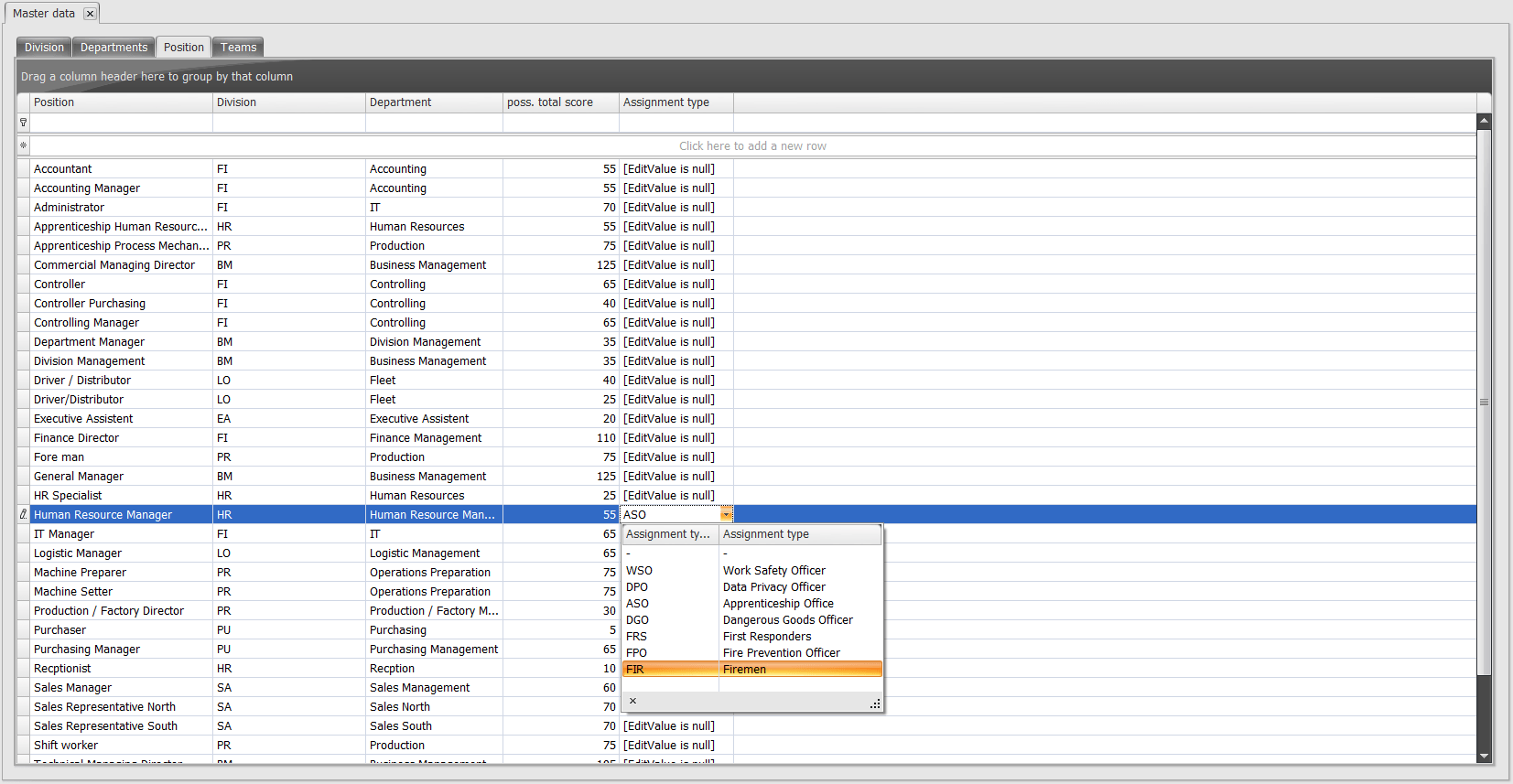The width and height of the screenshot is (1513, 784).
Task: Close the assignment type popup with X
Action: 632,702
